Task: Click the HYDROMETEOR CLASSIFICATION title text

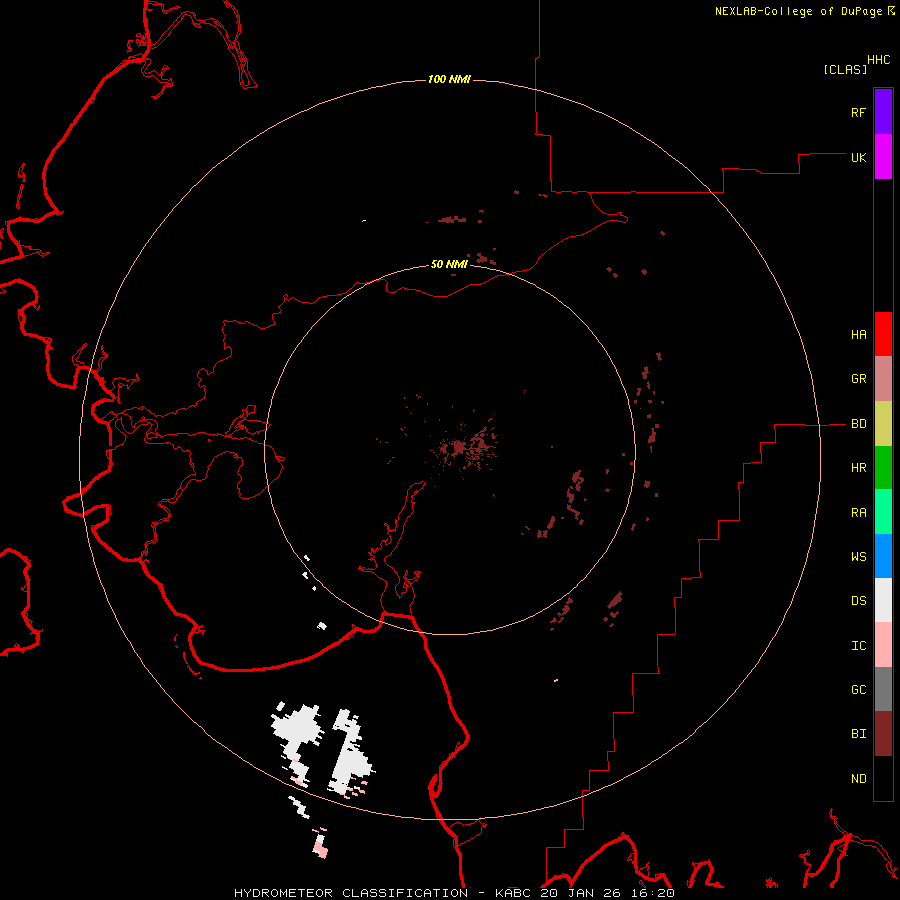Action: [x=351, y=893]
